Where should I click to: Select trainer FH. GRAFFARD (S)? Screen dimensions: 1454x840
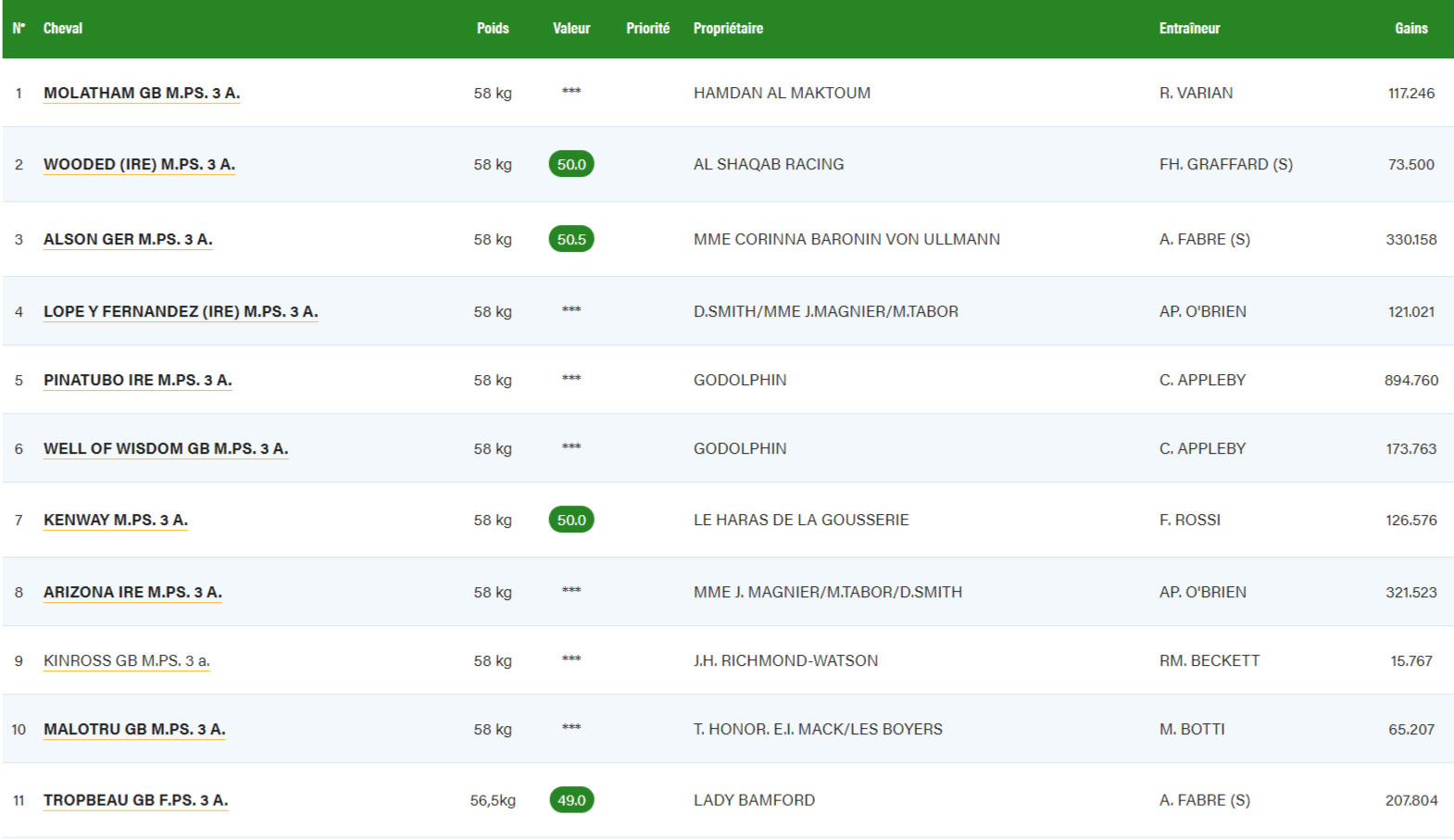(x=1226, y=165)
